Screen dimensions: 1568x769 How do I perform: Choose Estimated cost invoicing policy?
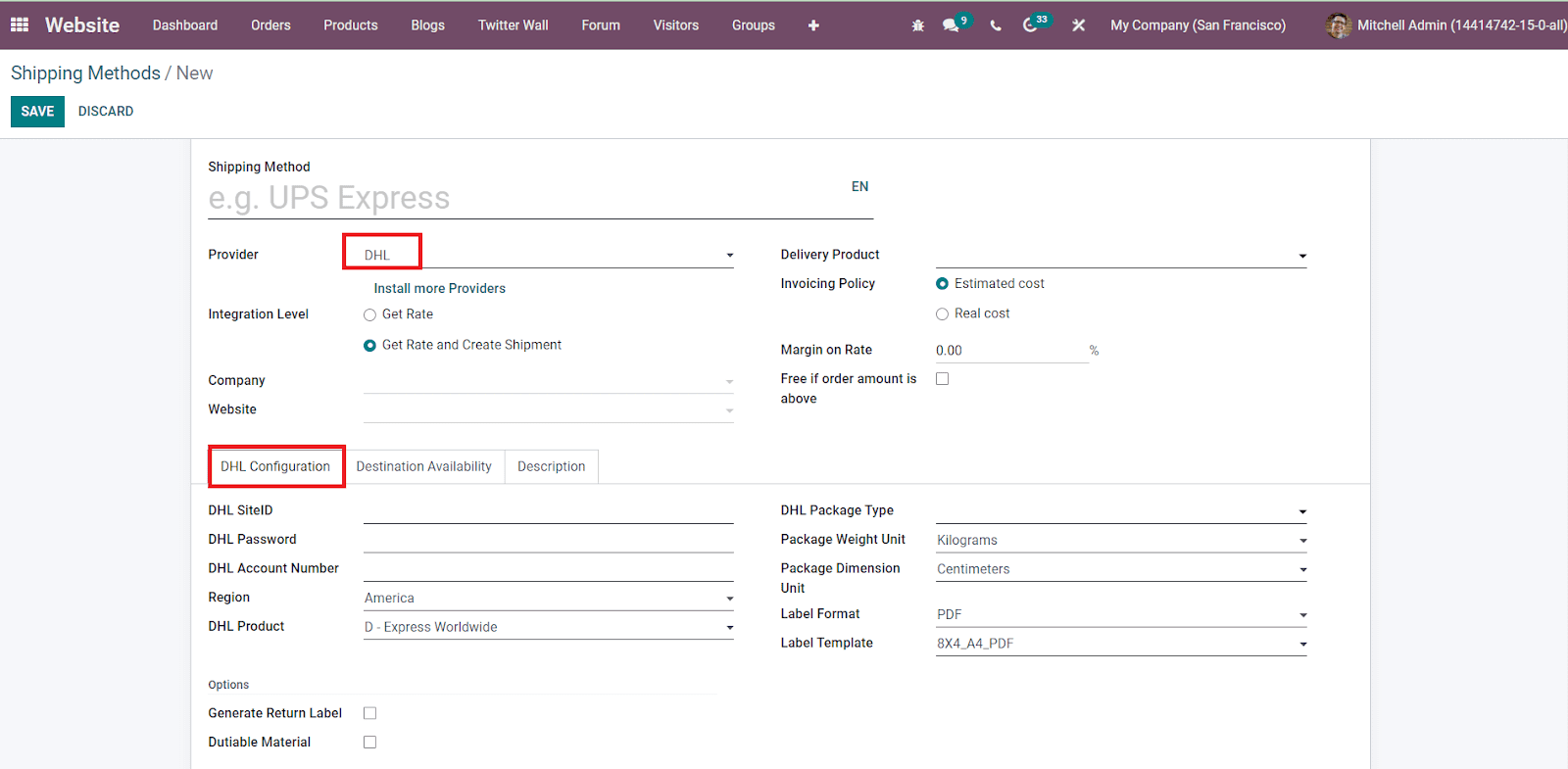(942, 284)
